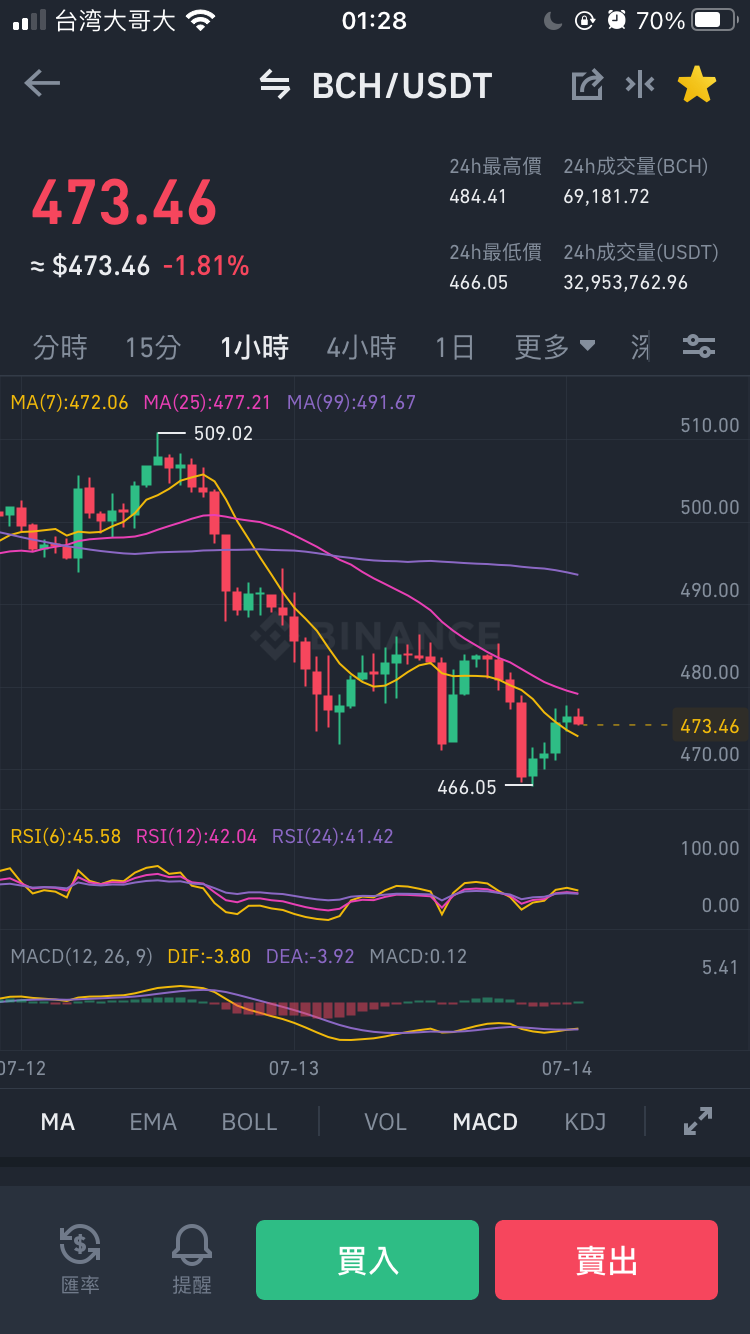Select the 15分 interval tab

153,347
